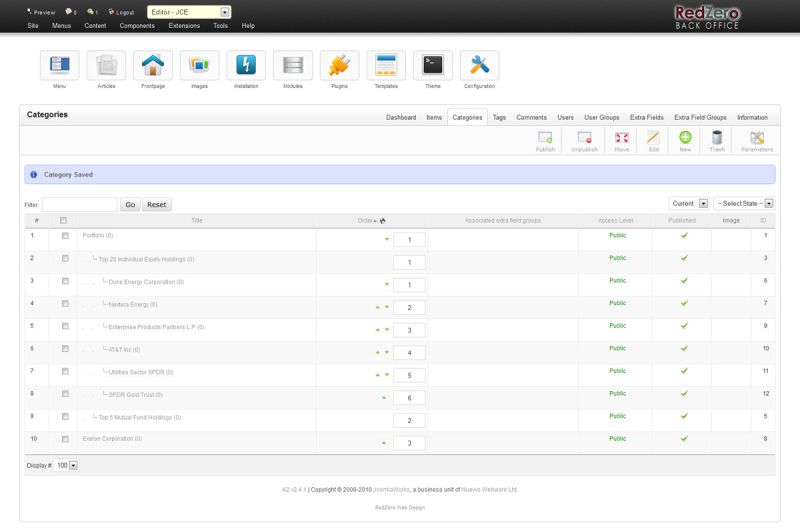Check the Utilities Sector SPDR checkbox
The height and width of the screenshot is (531, 800).
[x=65, y=371]
